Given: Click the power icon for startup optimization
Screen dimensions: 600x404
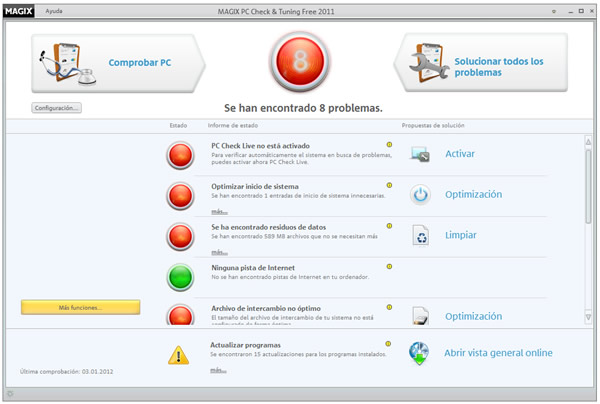Looking at the screenshot, I should click(420, 194).
